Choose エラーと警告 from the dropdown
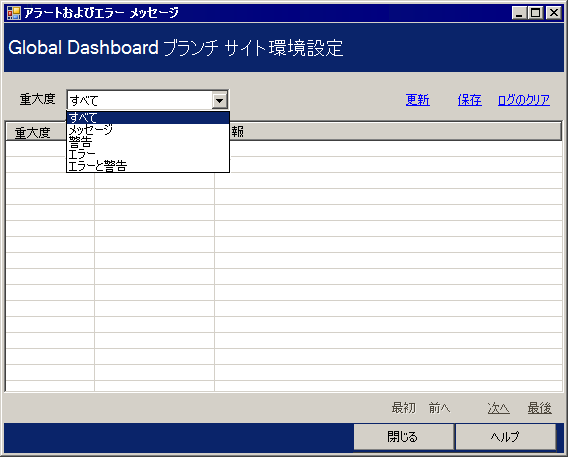Screen dimensions: 568x457 (148, 165)
